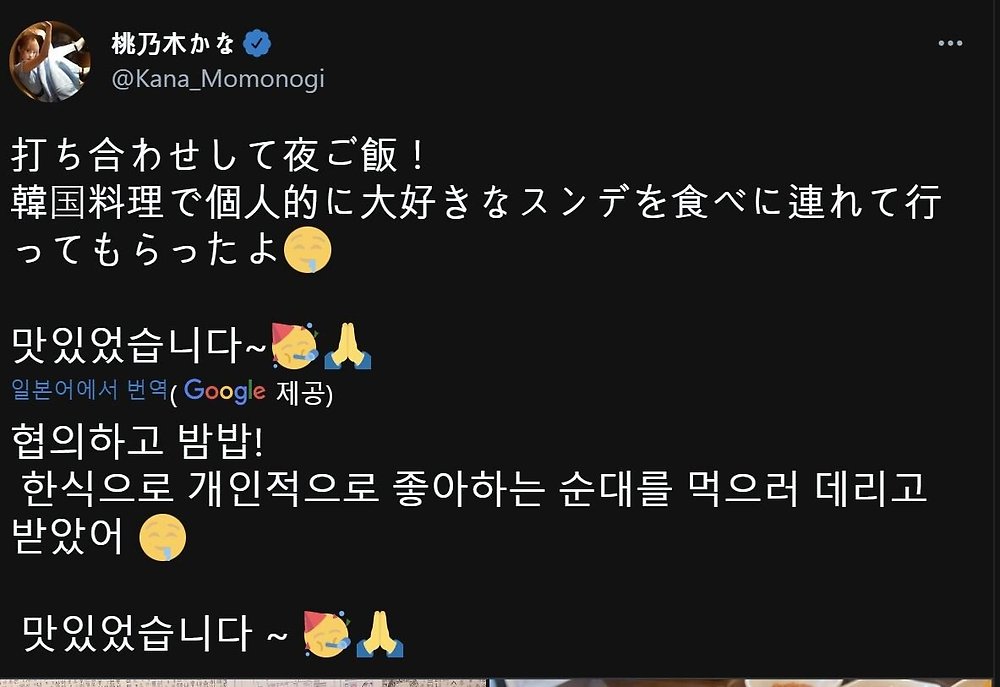Click the drooling emoji in Korean translation
The width and height of the screenshot is (1000, 687).
pos(163,537)
